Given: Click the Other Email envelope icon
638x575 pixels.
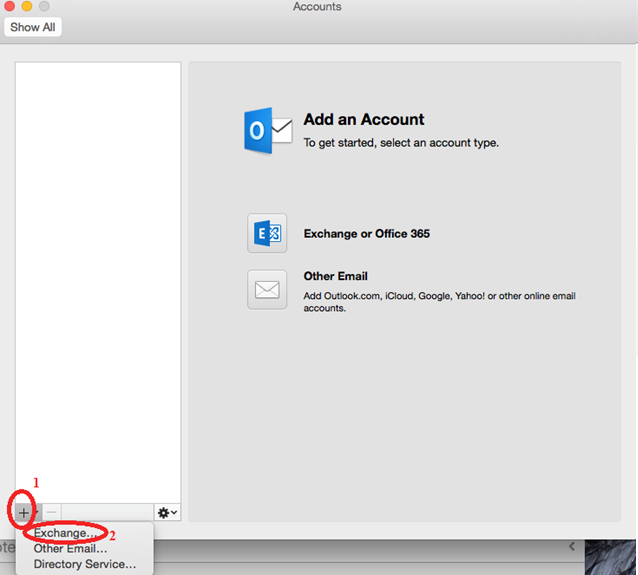Looking at the screenshot, I should [267, 290].
